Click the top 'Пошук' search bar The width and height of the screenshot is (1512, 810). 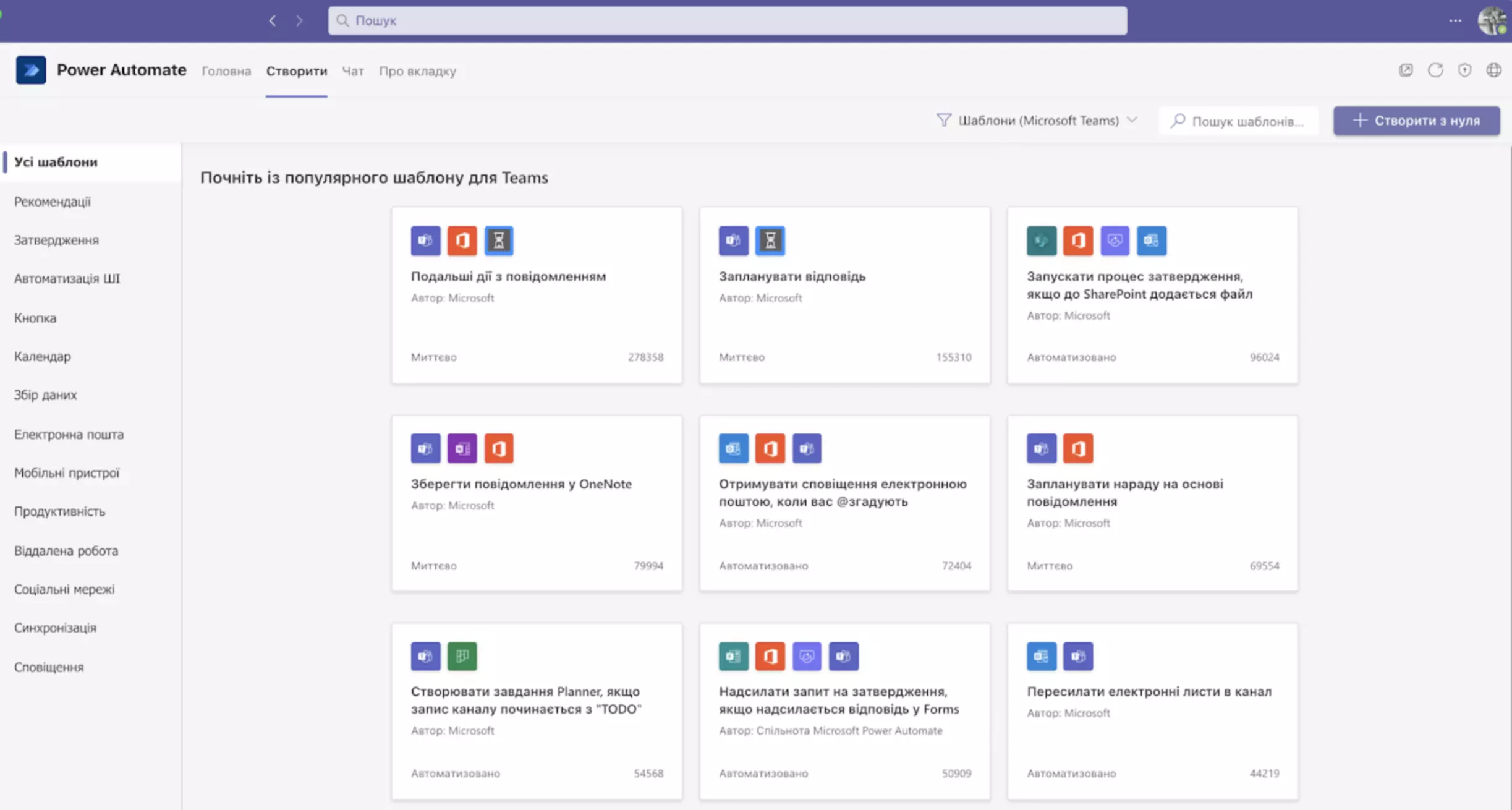tap(728, 20)
